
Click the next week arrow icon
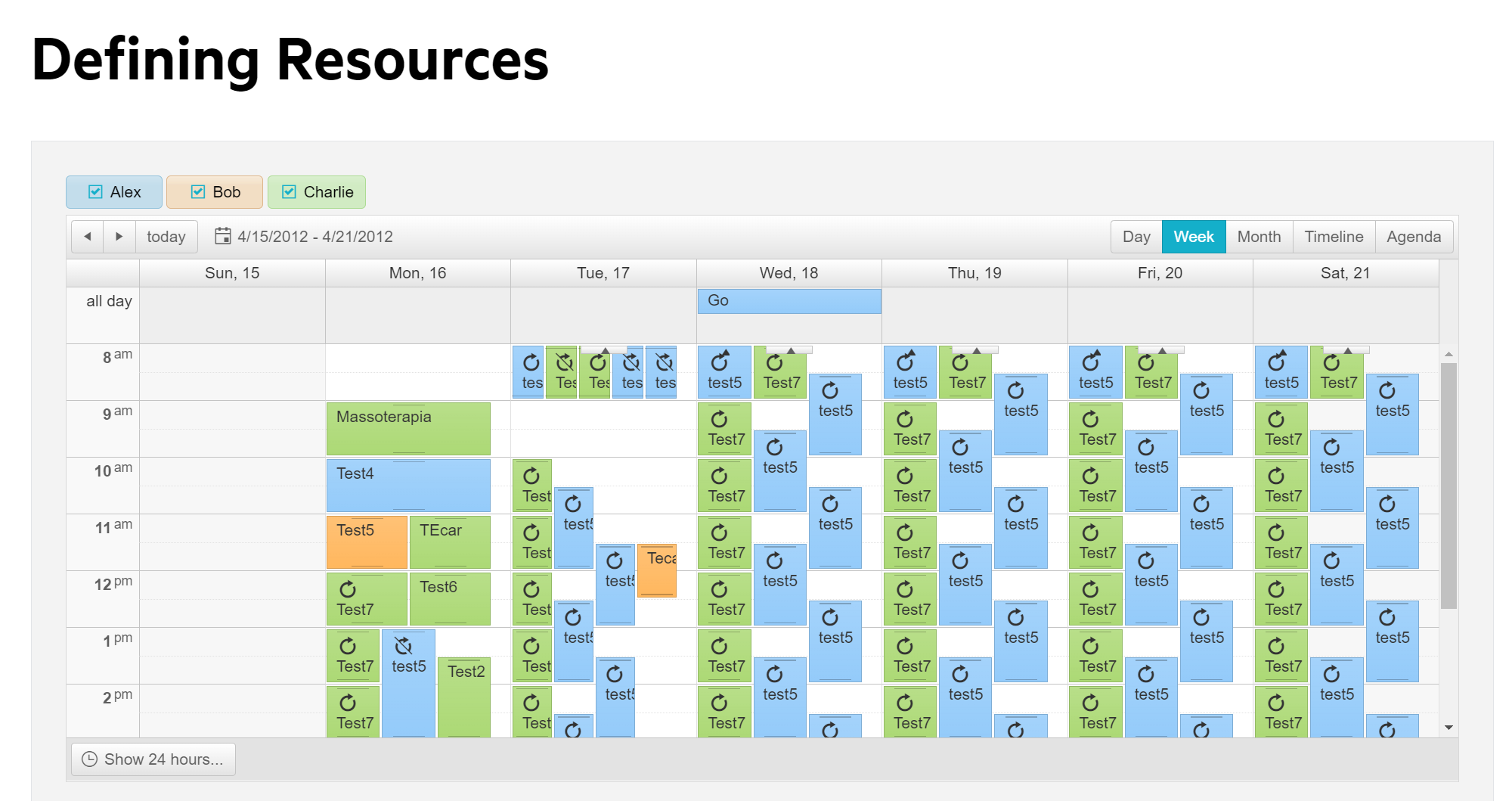(x=119, y=236)
